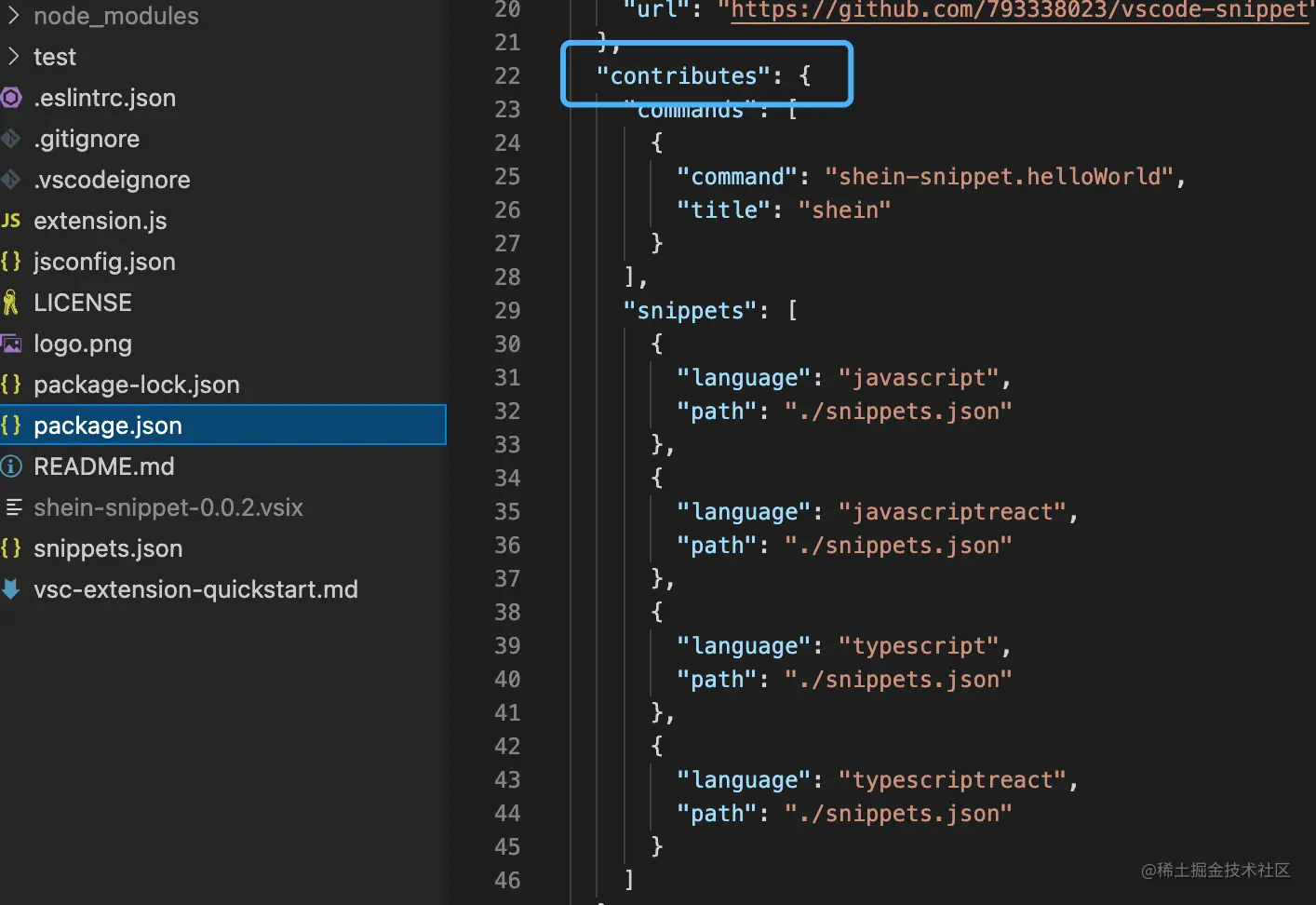The image size is (1316, 905).
Task: Click the braces icon beside package-lock.json
Action: [11, 384]
